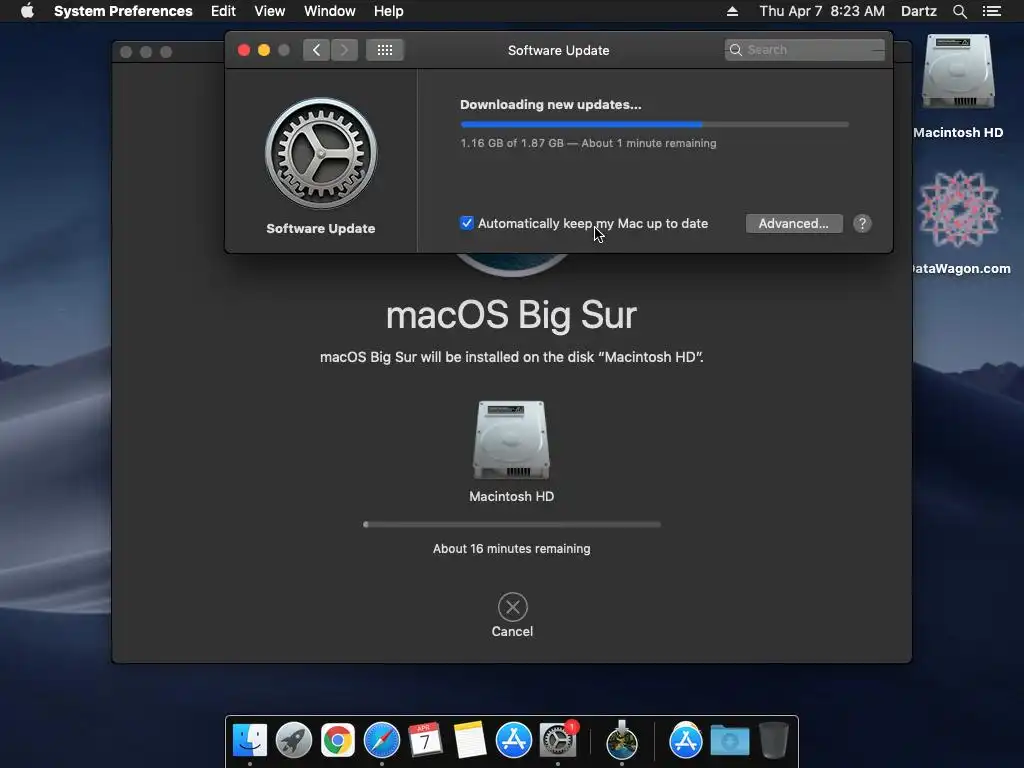The height and width of the screenshot is (768, 1024).
Task: Open the first App Store Dock icon
Action: (x=513, y=741)
